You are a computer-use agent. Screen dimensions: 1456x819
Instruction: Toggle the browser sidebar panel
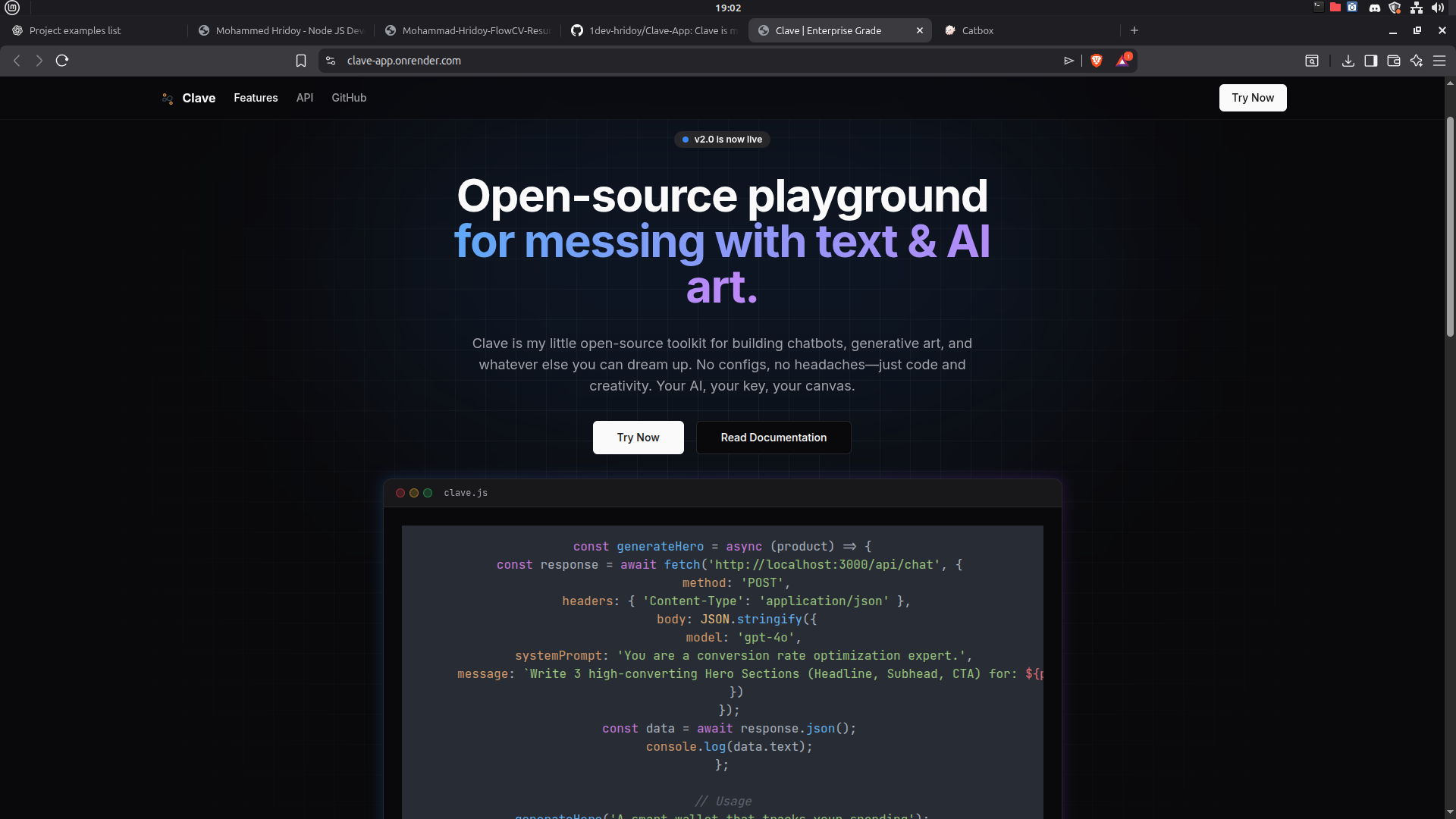[1370, 61]
